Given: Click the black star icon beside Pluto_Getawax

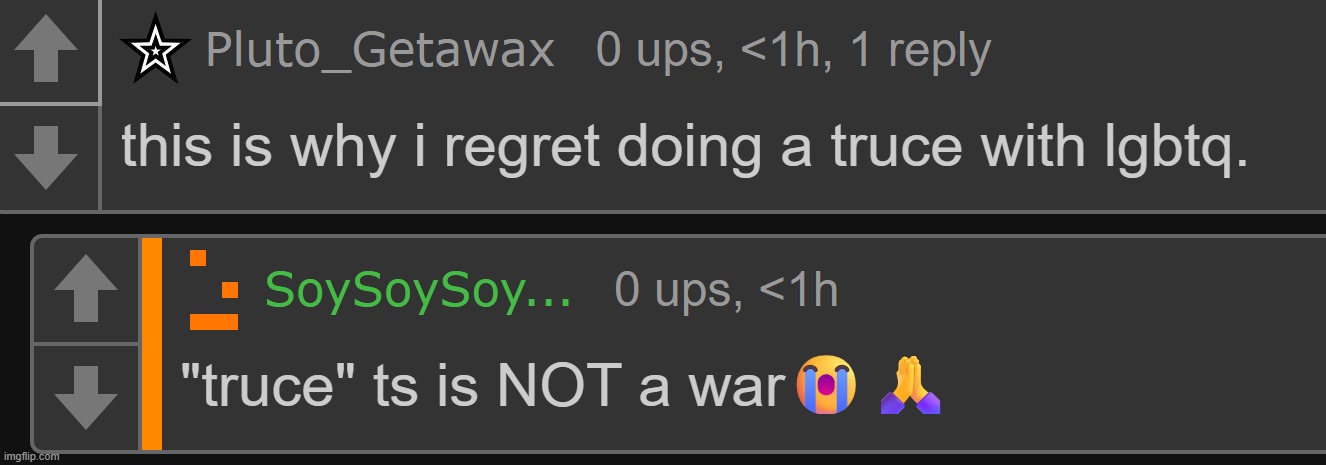Looking at the screenshot, I should [154, 50].
